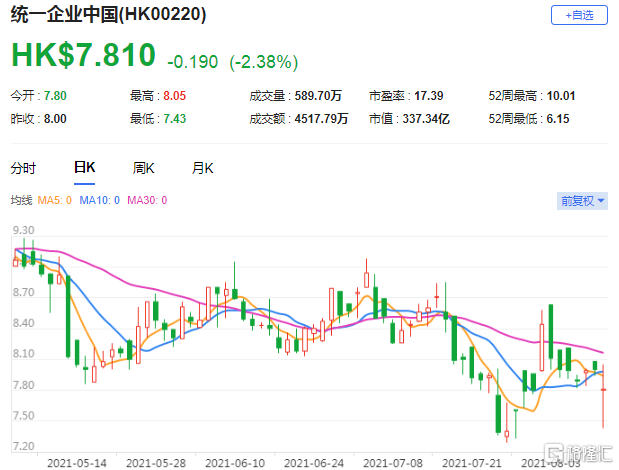This screenshot has height=470, width=619.
Task: Click 成交额 value 4517.79万
Action: point(321,119)
